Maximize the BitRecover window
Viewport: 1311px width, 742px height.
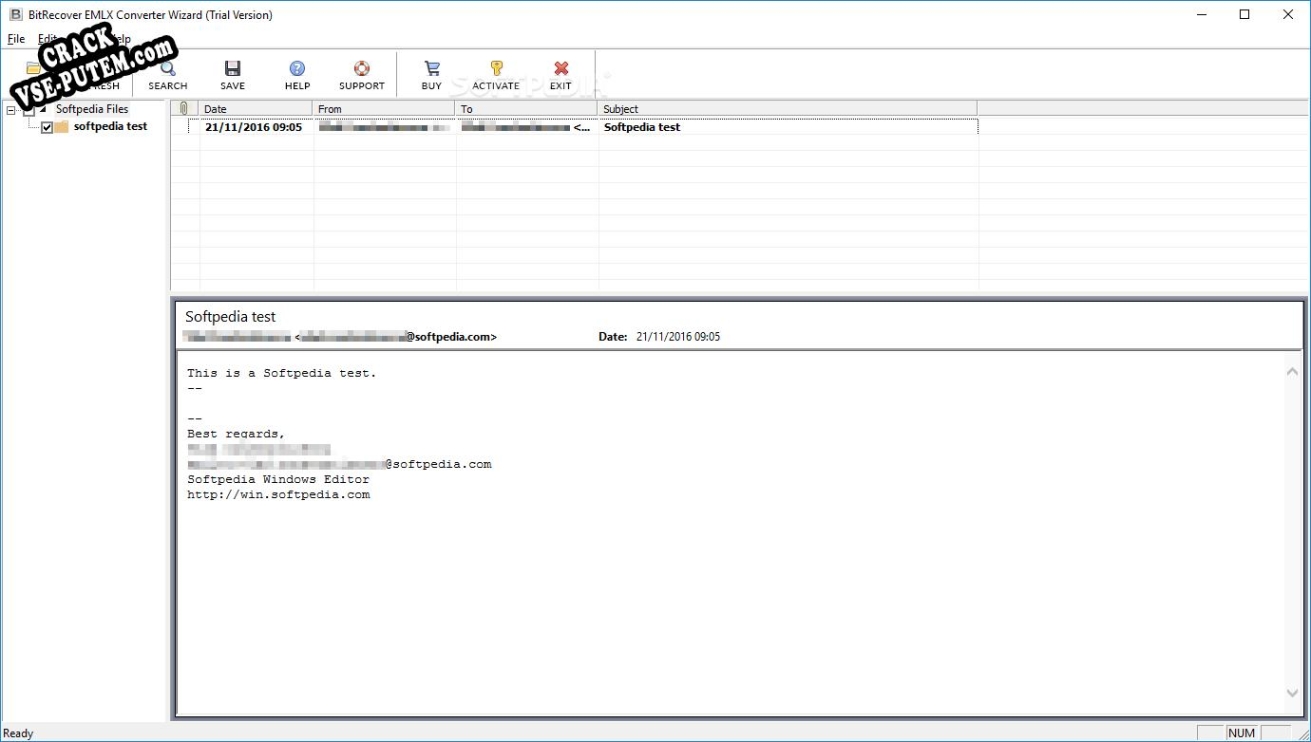[x=1244, y=14]
